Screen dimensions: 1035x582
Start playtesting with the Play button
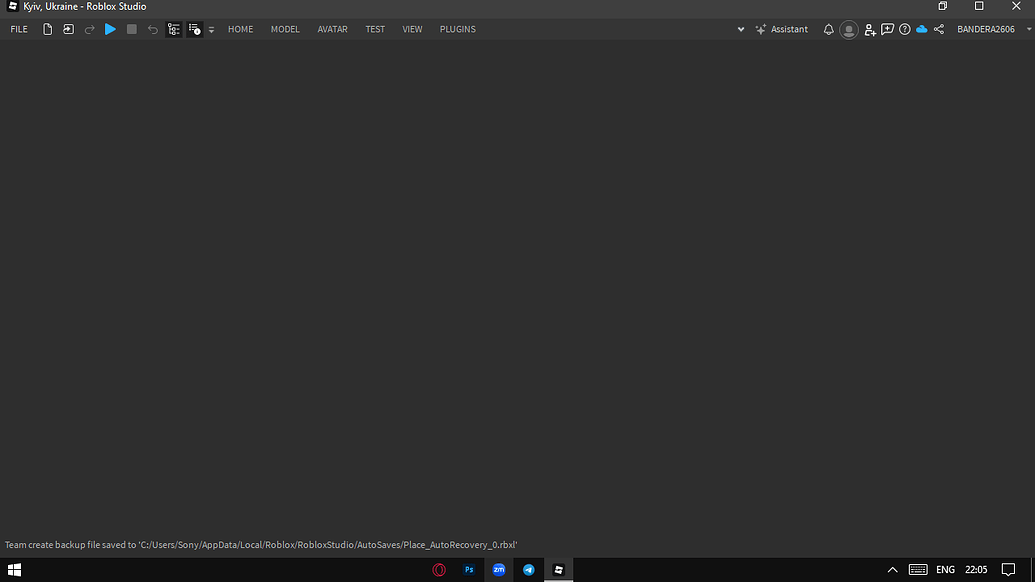pyautogui.click(x=110, y=29)
